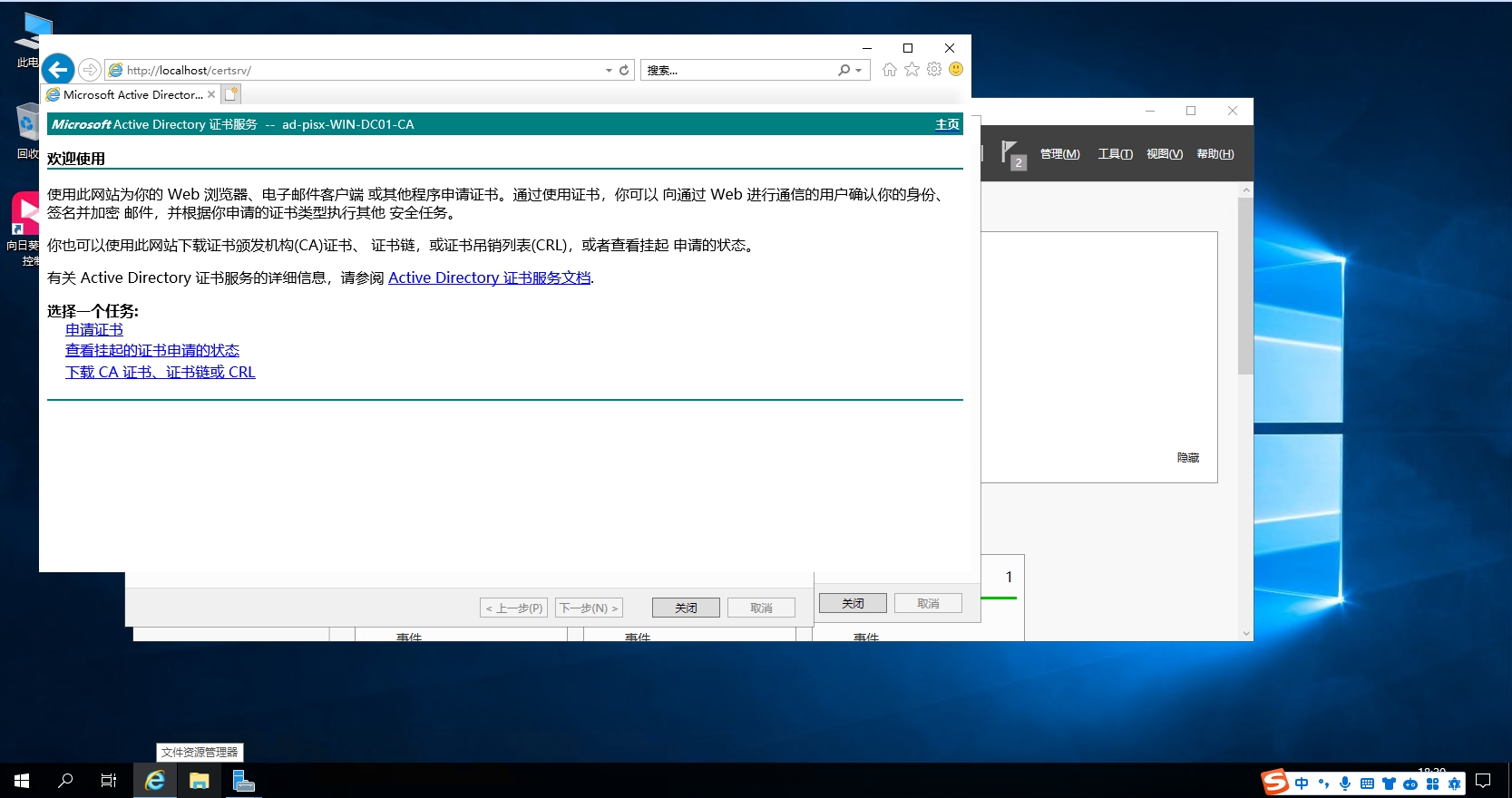Click the Server Manager notifications flag

(x=1011, y=153)
